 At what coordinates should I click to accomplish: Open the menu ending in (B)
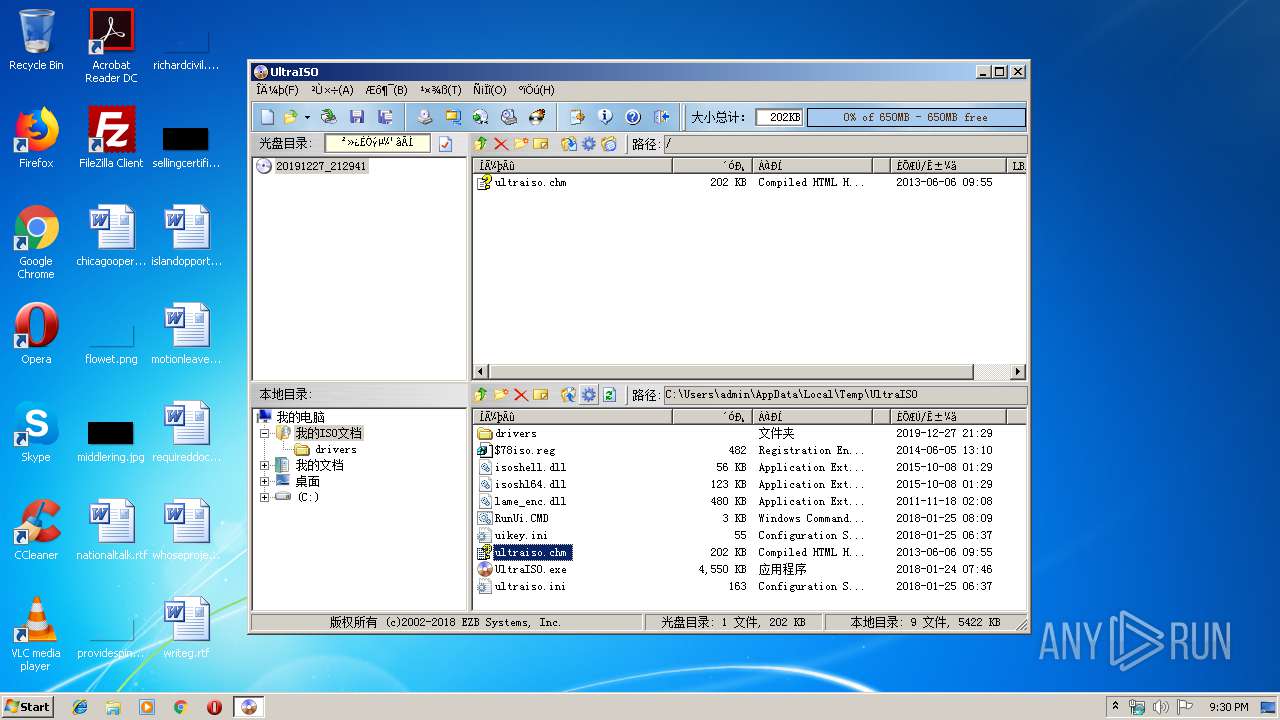[386, 90]
